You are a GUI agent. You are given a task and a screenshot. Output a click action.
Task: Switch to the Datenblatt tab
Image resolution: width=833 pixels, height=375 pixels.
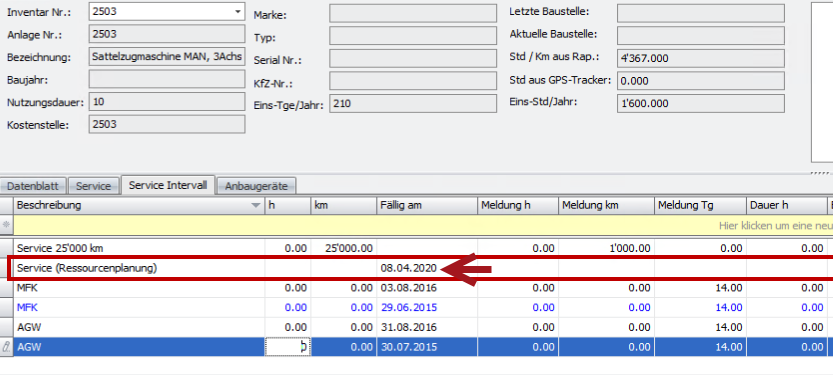33,186
